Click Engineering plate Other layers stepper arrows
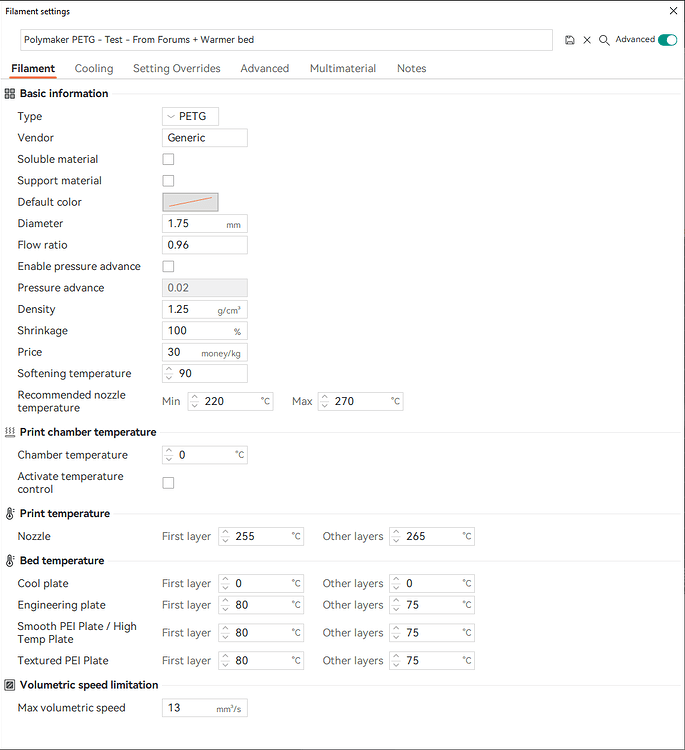The height and width of the screenshot is (750, 685). point(396,605)
